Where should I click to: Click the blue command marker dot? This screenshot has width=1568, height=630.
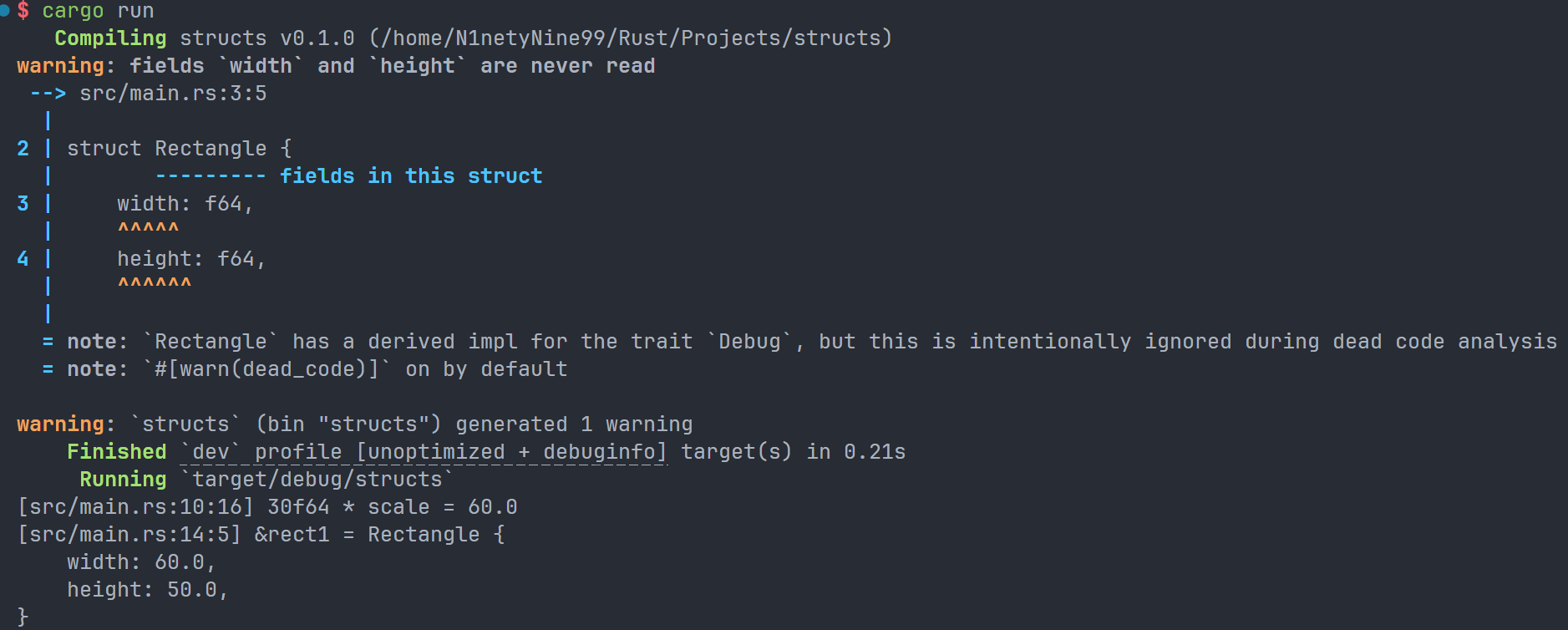5,11
